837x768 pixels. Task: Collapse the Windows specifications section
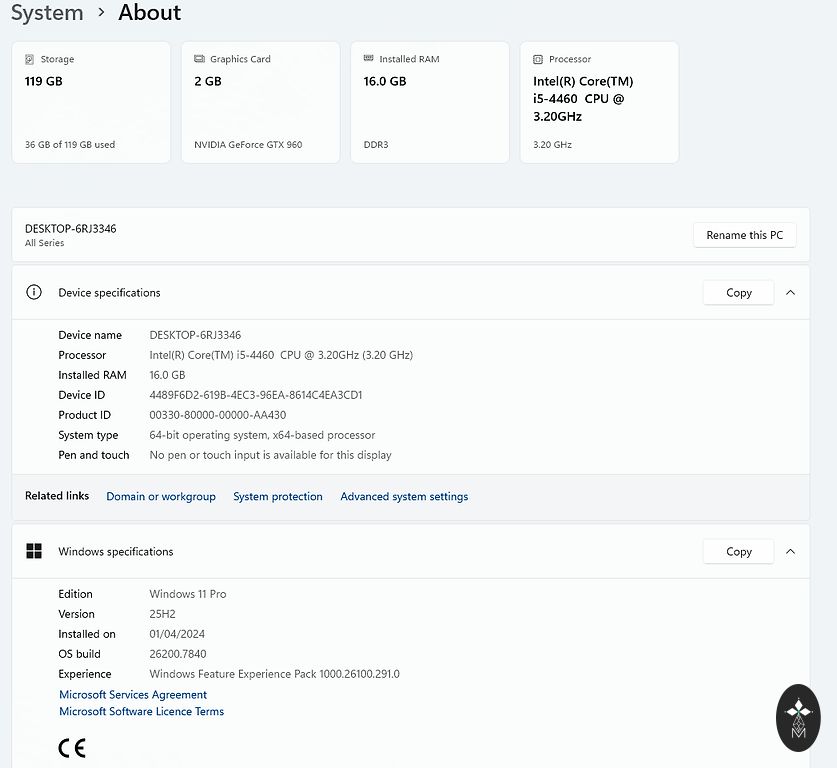click(790, 552)
